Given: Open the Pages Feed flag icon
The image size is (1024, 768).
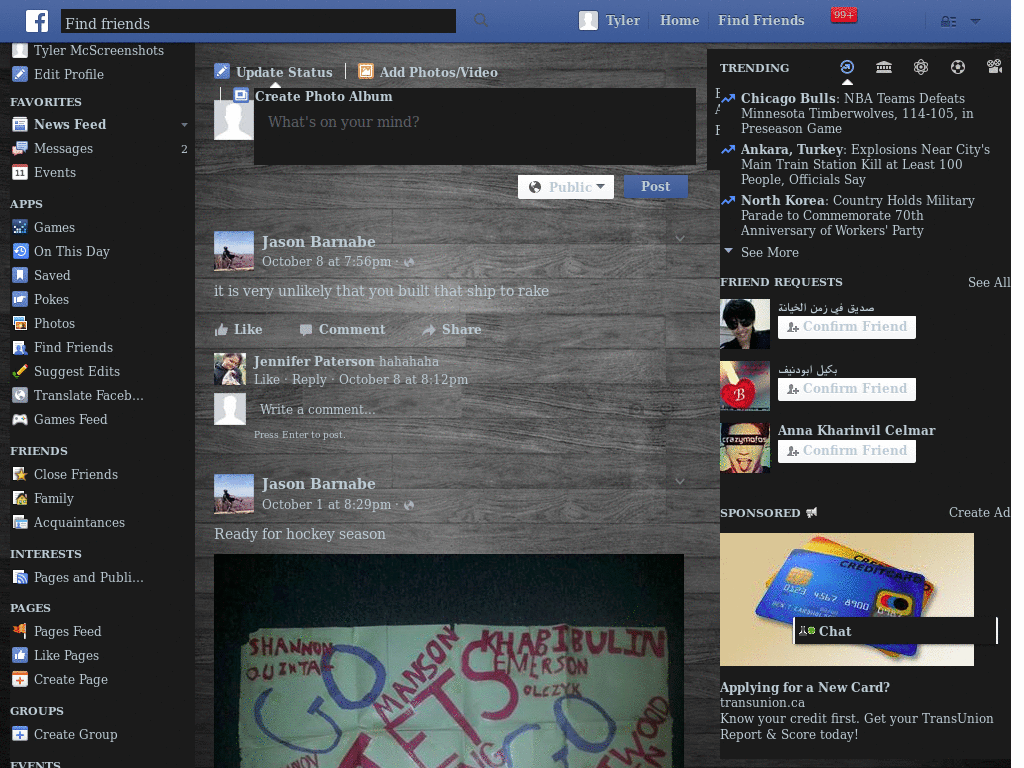Looking at the screenshot, I should click(20, 631).
